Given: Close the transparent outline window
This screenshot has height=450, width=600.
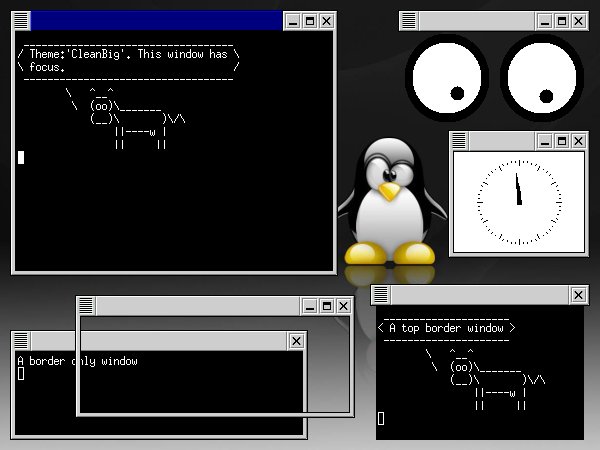Looking at the screenshot, I should pyautogui.click(x=344, y=306).
